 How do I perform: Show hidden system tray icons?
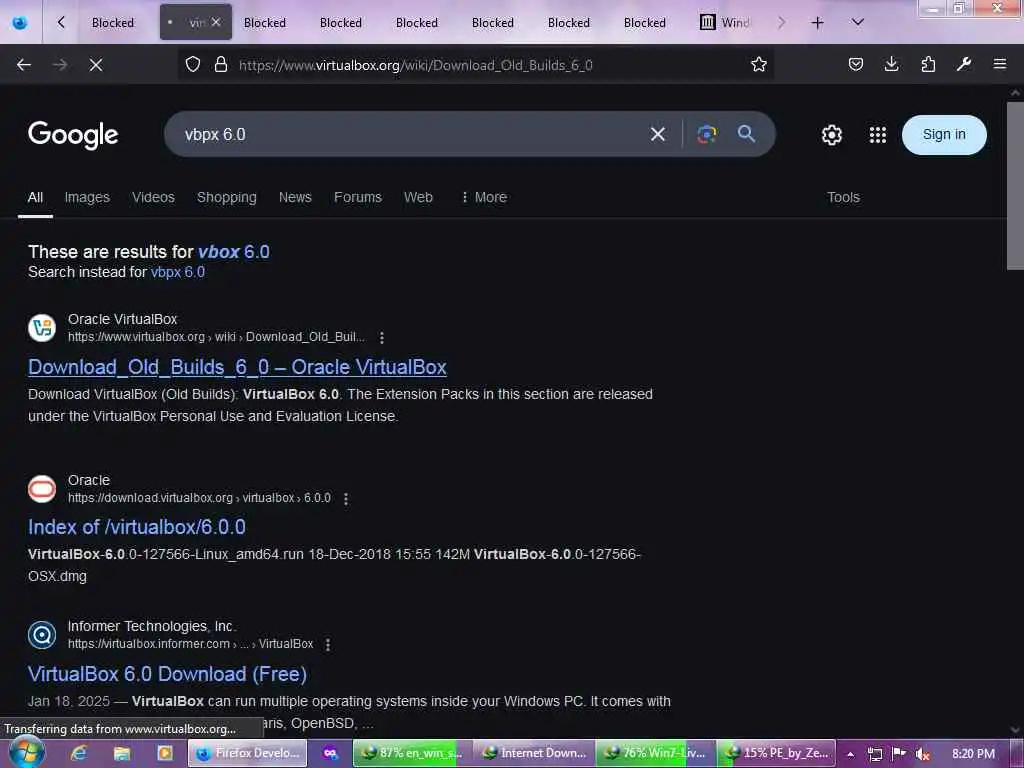pos(850,754)
